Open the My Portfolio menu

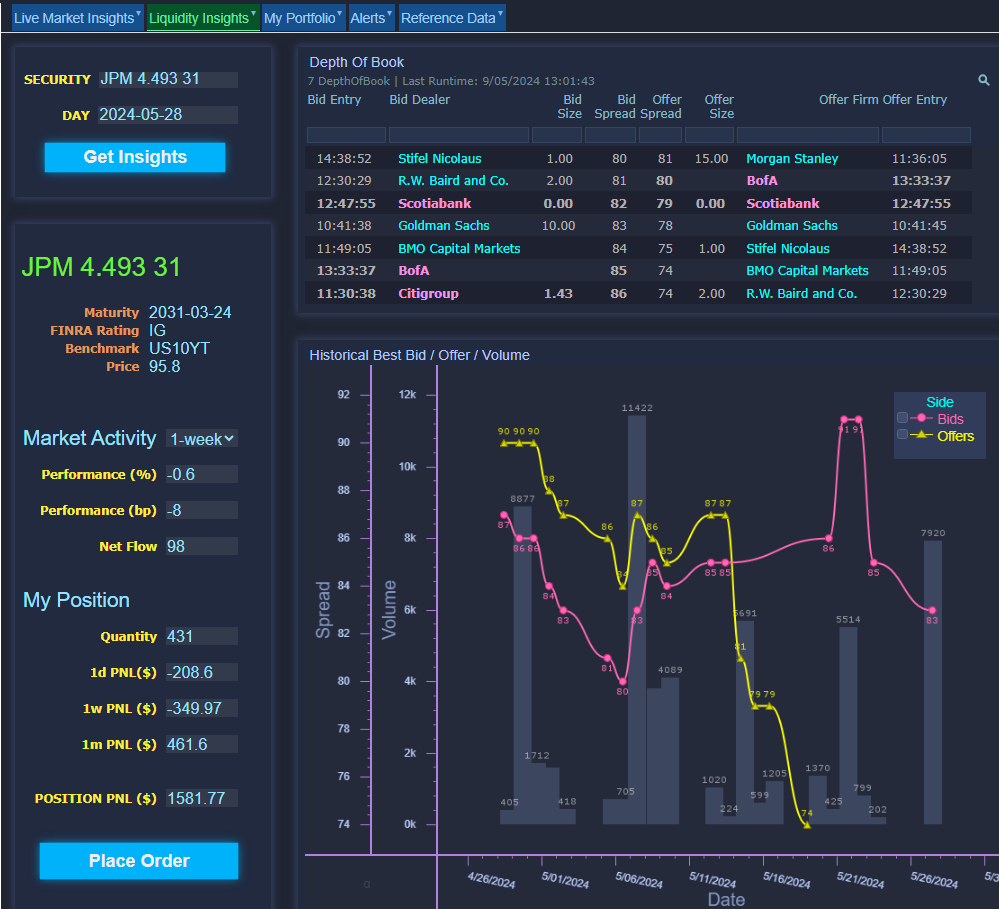click(x=303, y=18)
